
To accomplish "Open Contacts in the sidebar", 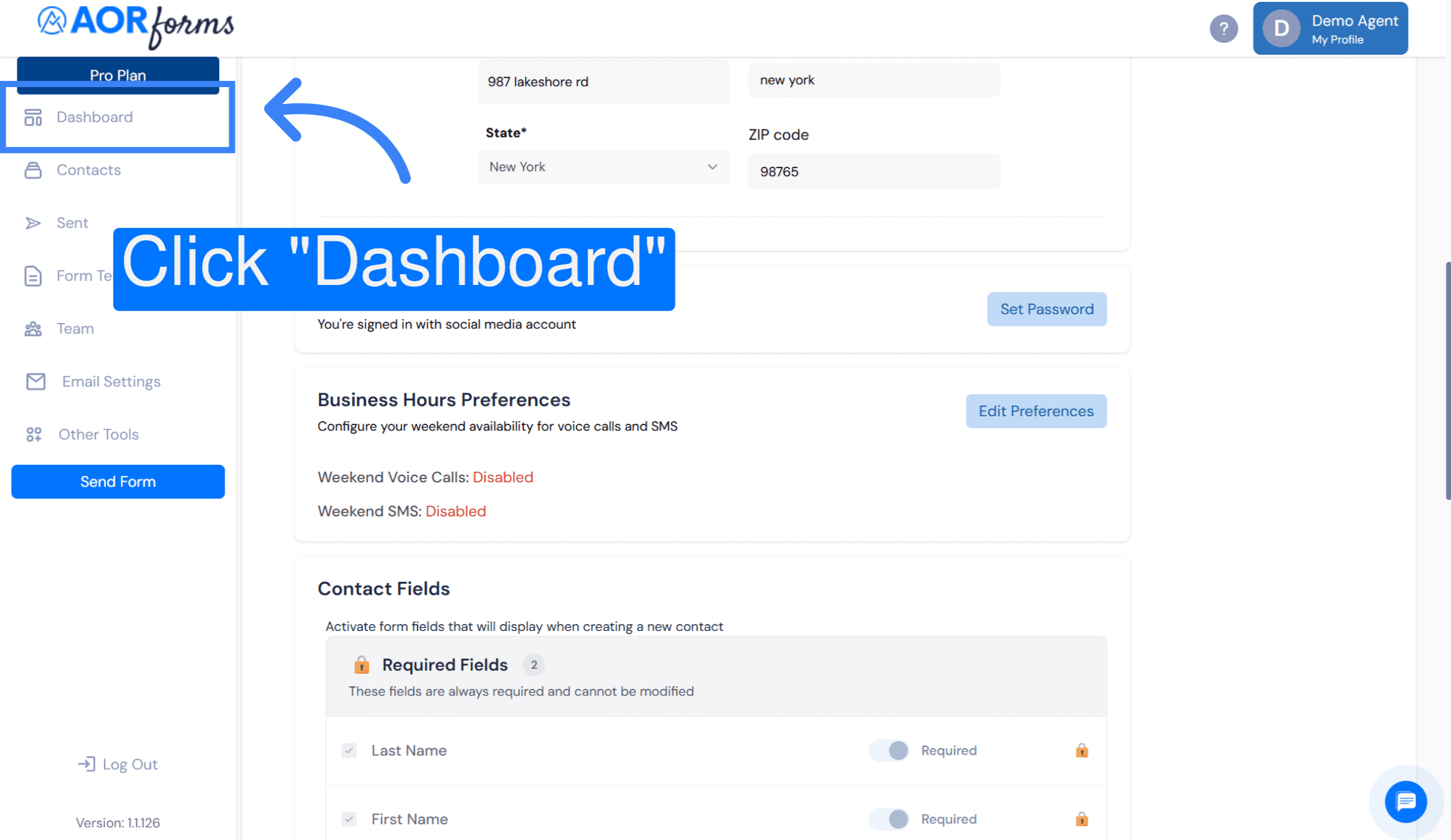I will pyautogui.click(x=88, y=170).
